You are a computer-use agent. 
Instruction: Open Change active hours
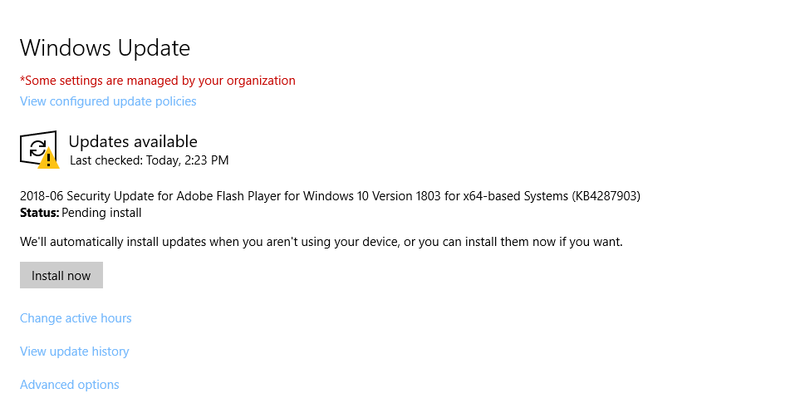pos(76,318)
